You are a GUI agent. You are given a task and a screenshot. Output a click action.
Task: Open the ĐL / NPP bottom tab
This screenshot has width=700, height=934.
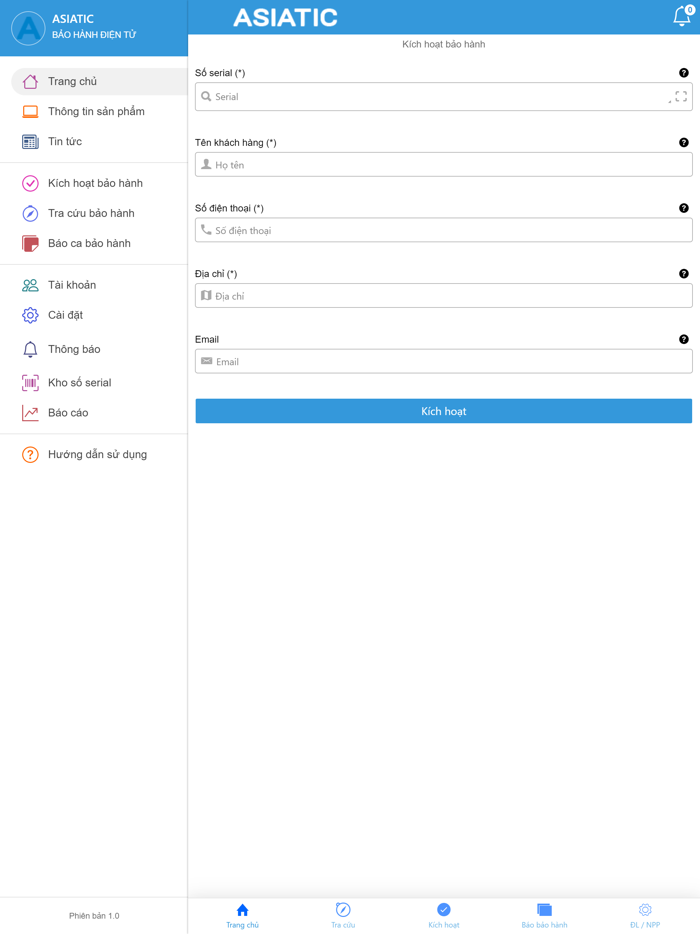click(x=645, y=914)
